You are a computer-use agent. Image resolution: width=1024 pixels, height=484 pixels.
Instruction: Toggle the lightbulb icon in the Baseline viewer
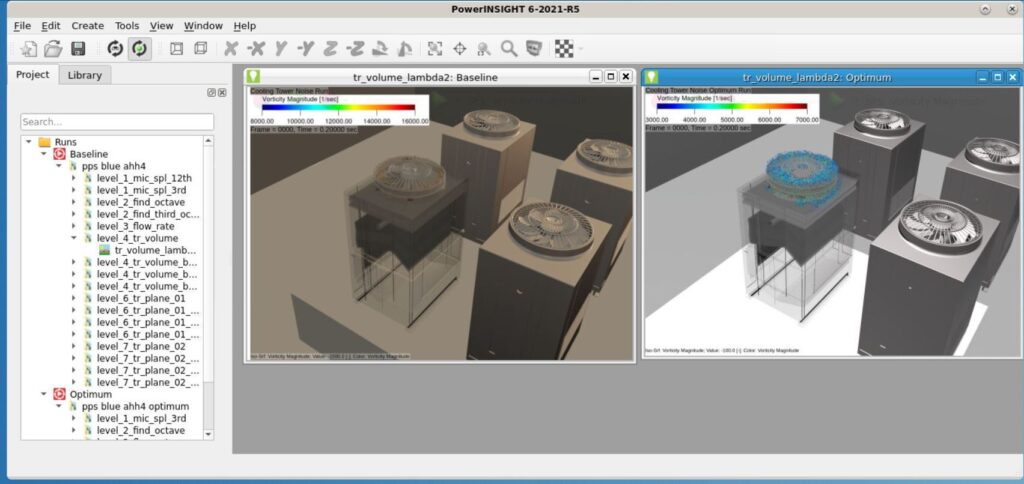coord(253,76)
